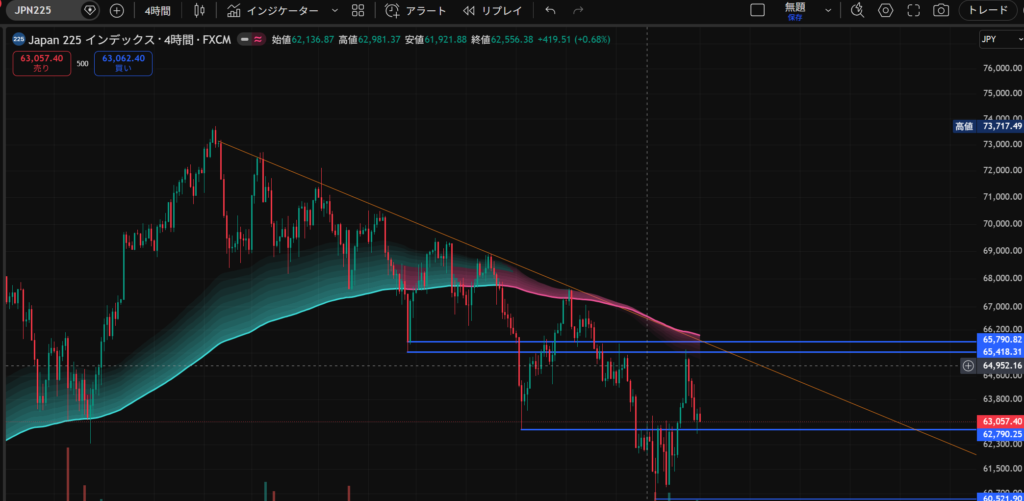Click the 70,000.00 price scale value
The image size is (1024, 501).
coord(1002,224)
